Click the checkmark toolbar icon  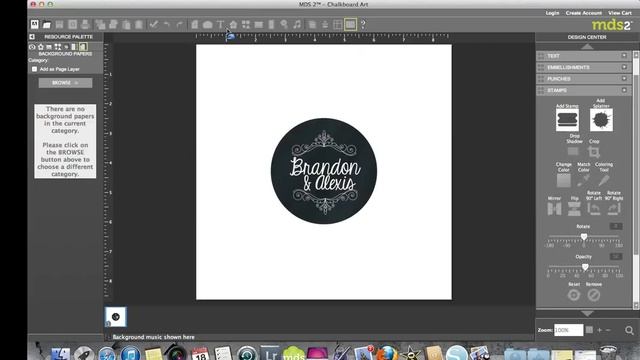pyautogui.click(x=153, y=24)
